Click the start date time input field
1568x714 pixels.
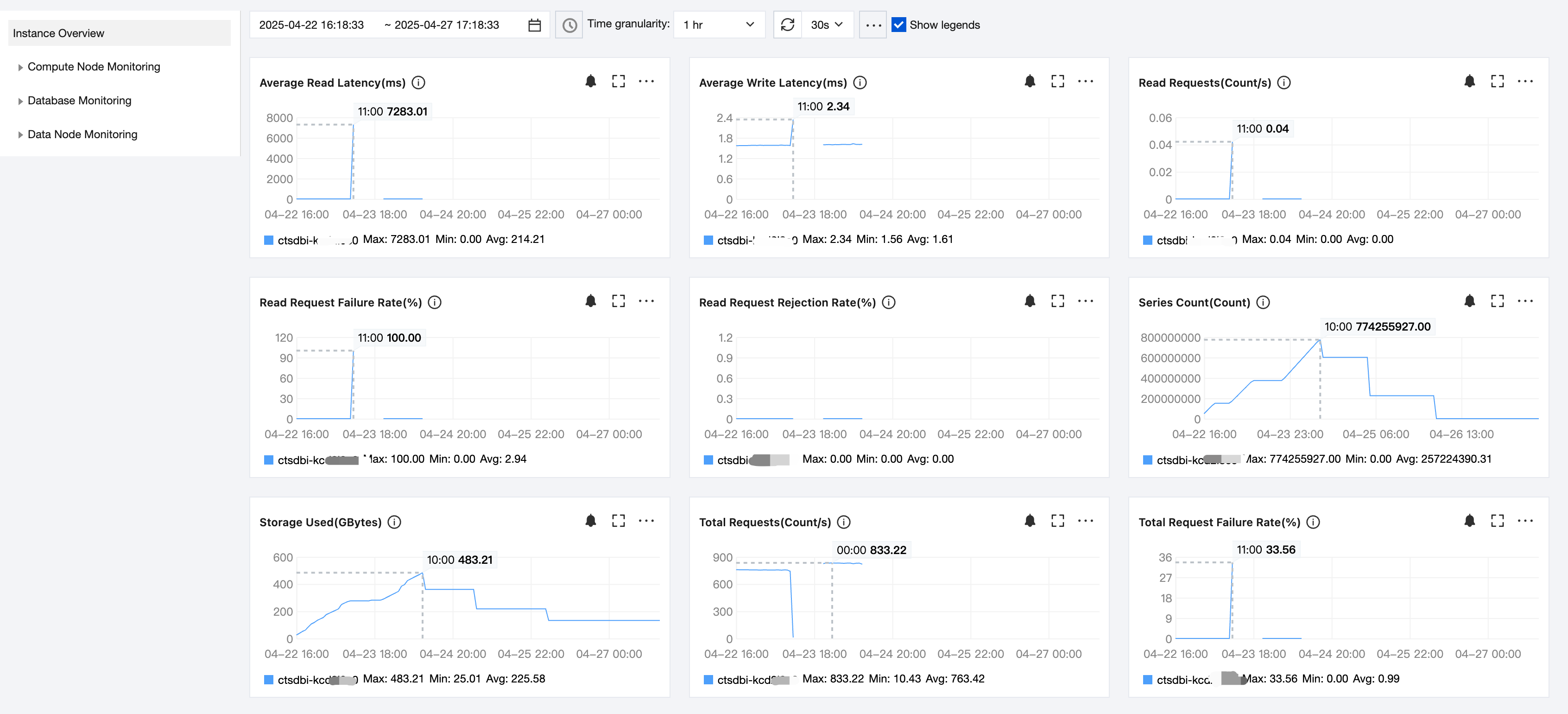click(311, 25)
